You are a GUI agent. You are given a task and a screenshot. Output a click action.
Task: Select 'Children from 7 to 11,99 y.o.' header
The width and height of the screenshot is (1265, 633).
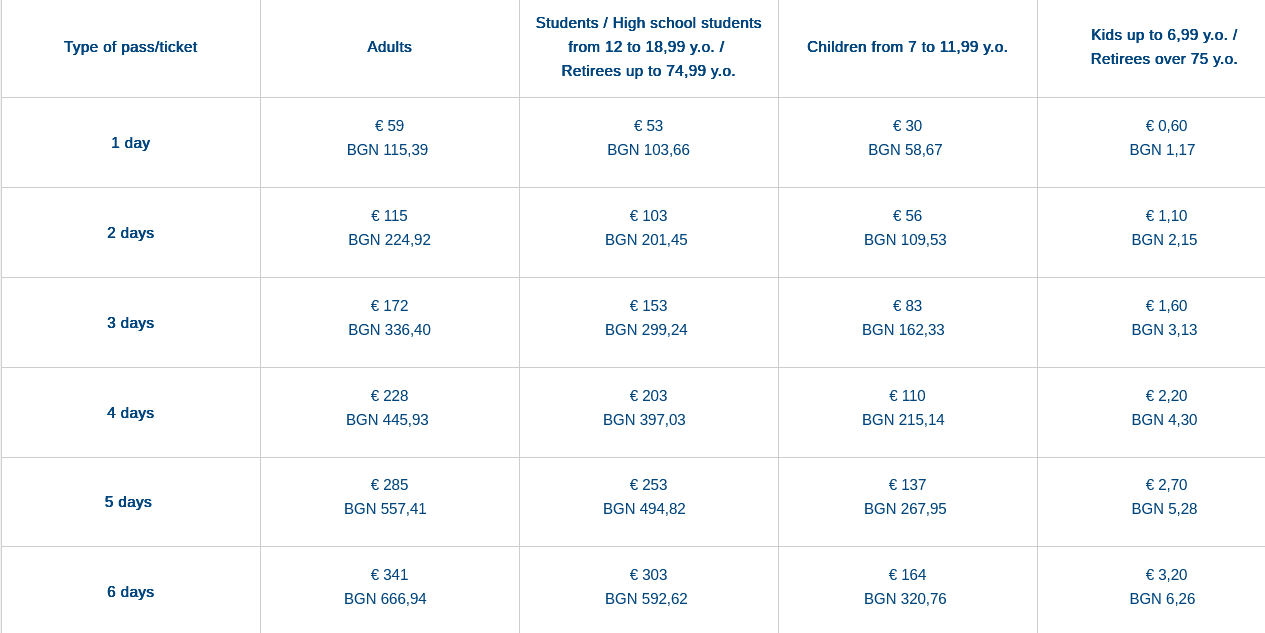coord(907,47)
